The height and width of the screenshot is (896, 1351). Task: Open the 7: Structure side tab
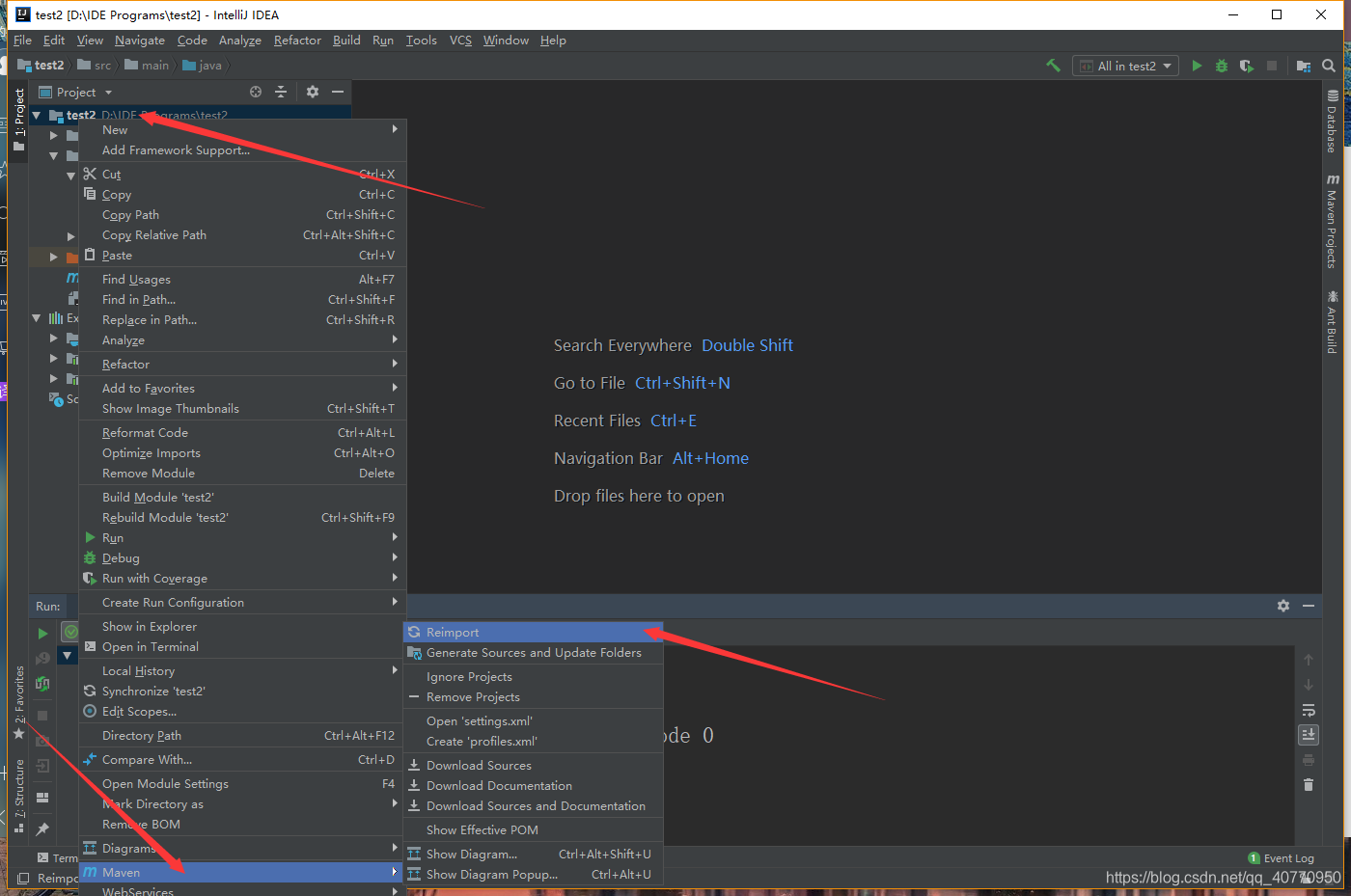[18, 797]
